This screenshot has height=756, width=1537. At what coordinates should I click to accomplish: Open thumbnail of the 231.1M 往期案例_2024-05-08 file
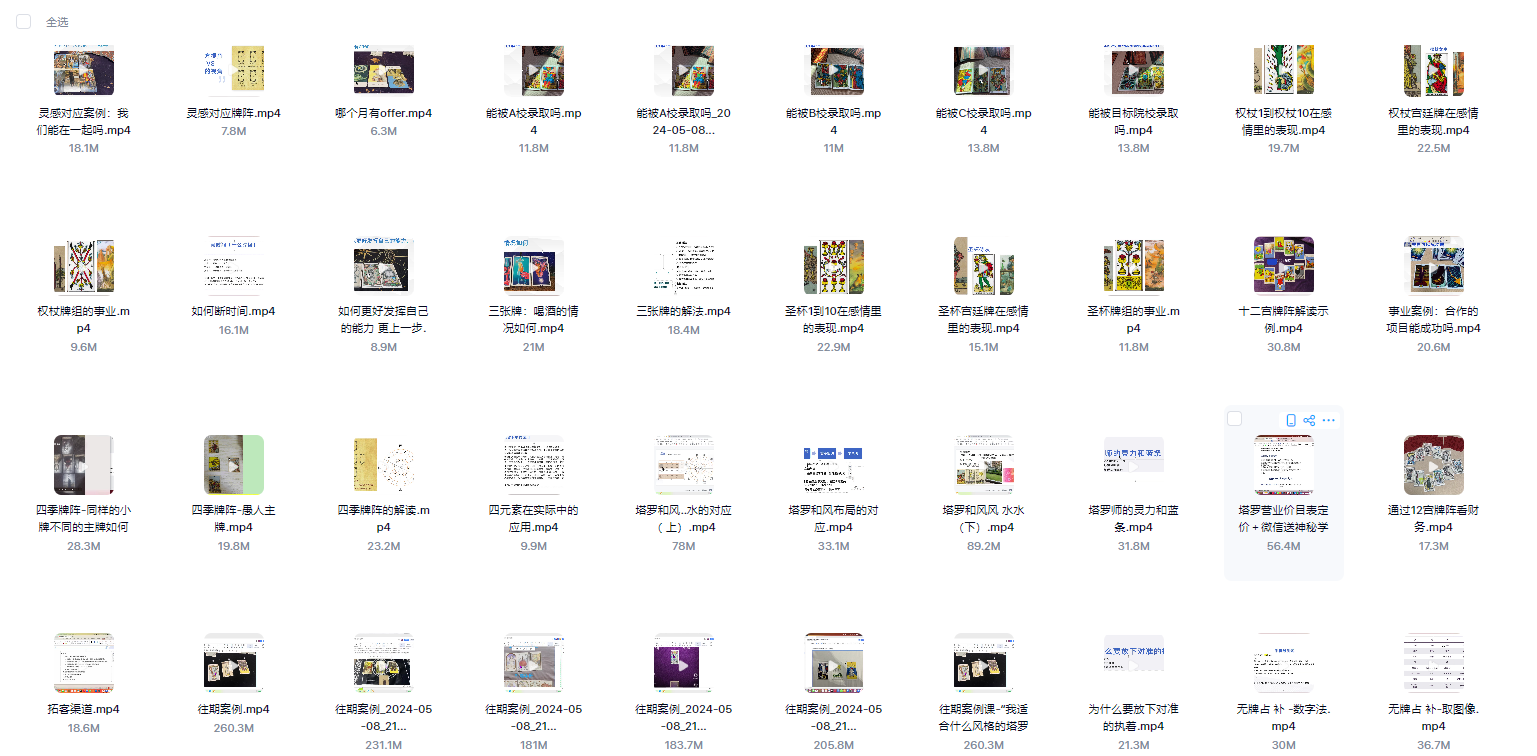384,662
